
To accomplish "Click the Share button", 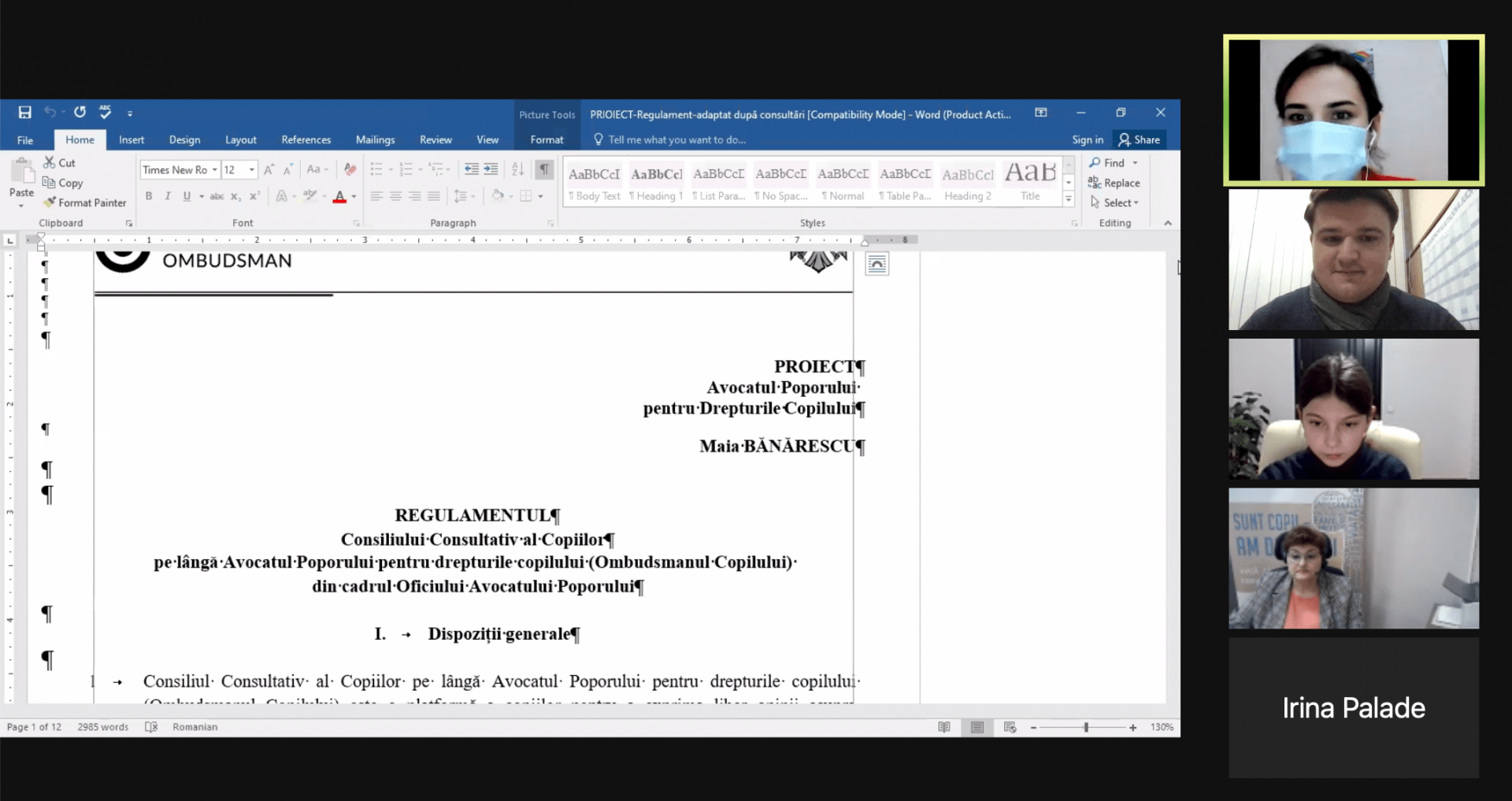I will coord(1139,139).
